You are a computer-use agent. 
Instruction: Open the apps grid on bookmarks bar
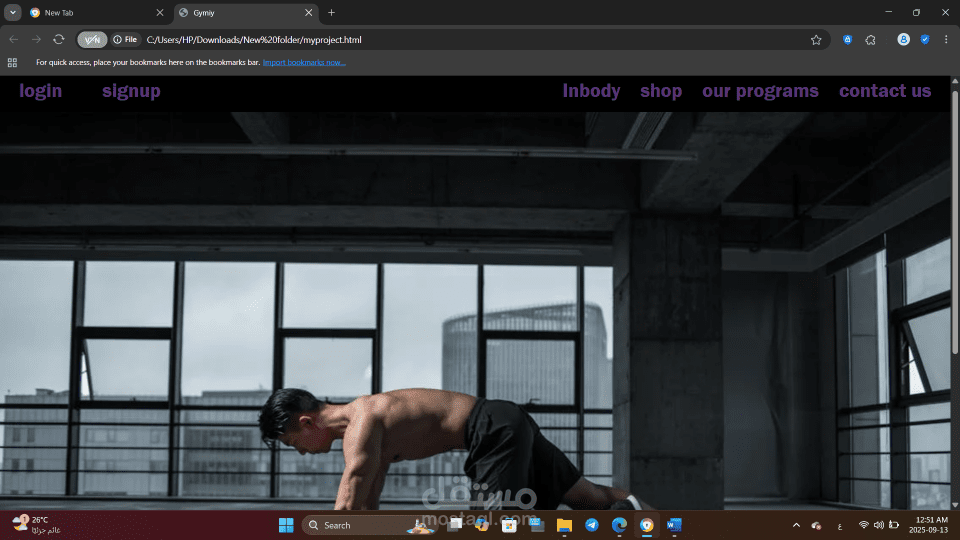(12, 62)
